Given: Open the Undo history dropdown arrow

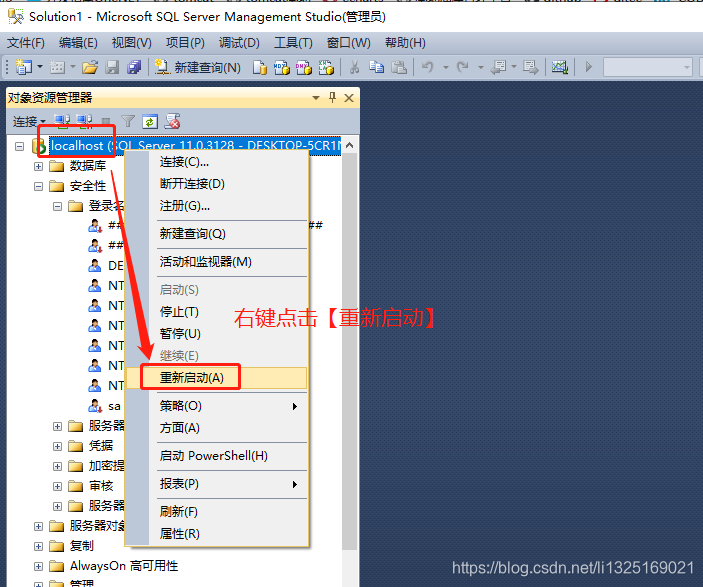Looking at the screenshot, I should [446, 68].
